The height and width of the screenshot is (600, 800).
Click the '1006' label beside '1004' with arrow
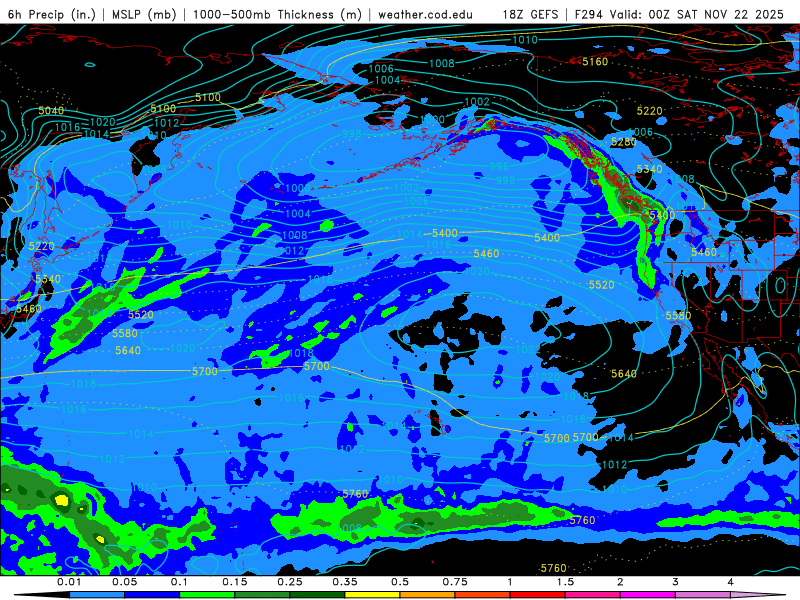pyautogui.click(x=381, y=69)
